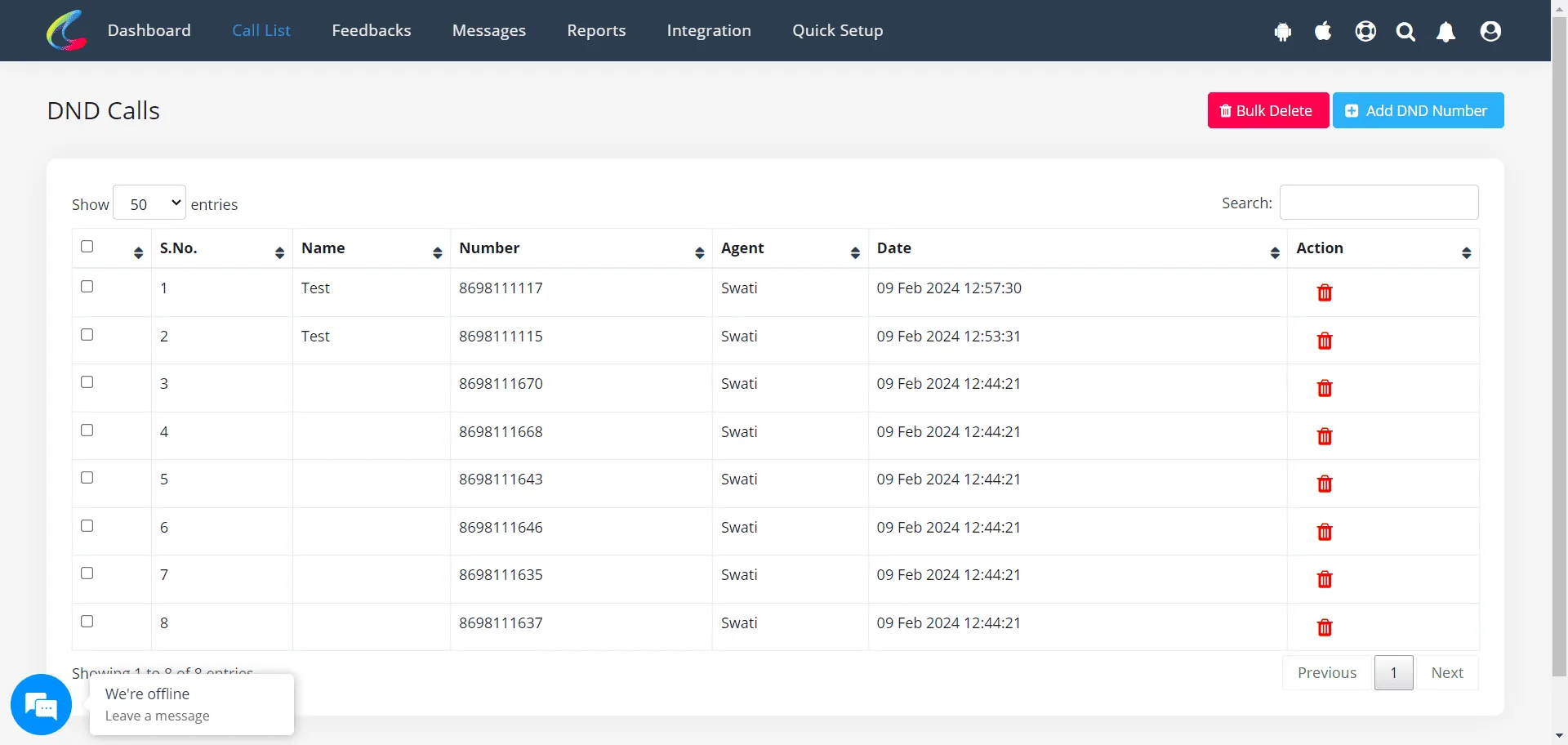
Task: Open the Integration menu
Action: [709, 30]
